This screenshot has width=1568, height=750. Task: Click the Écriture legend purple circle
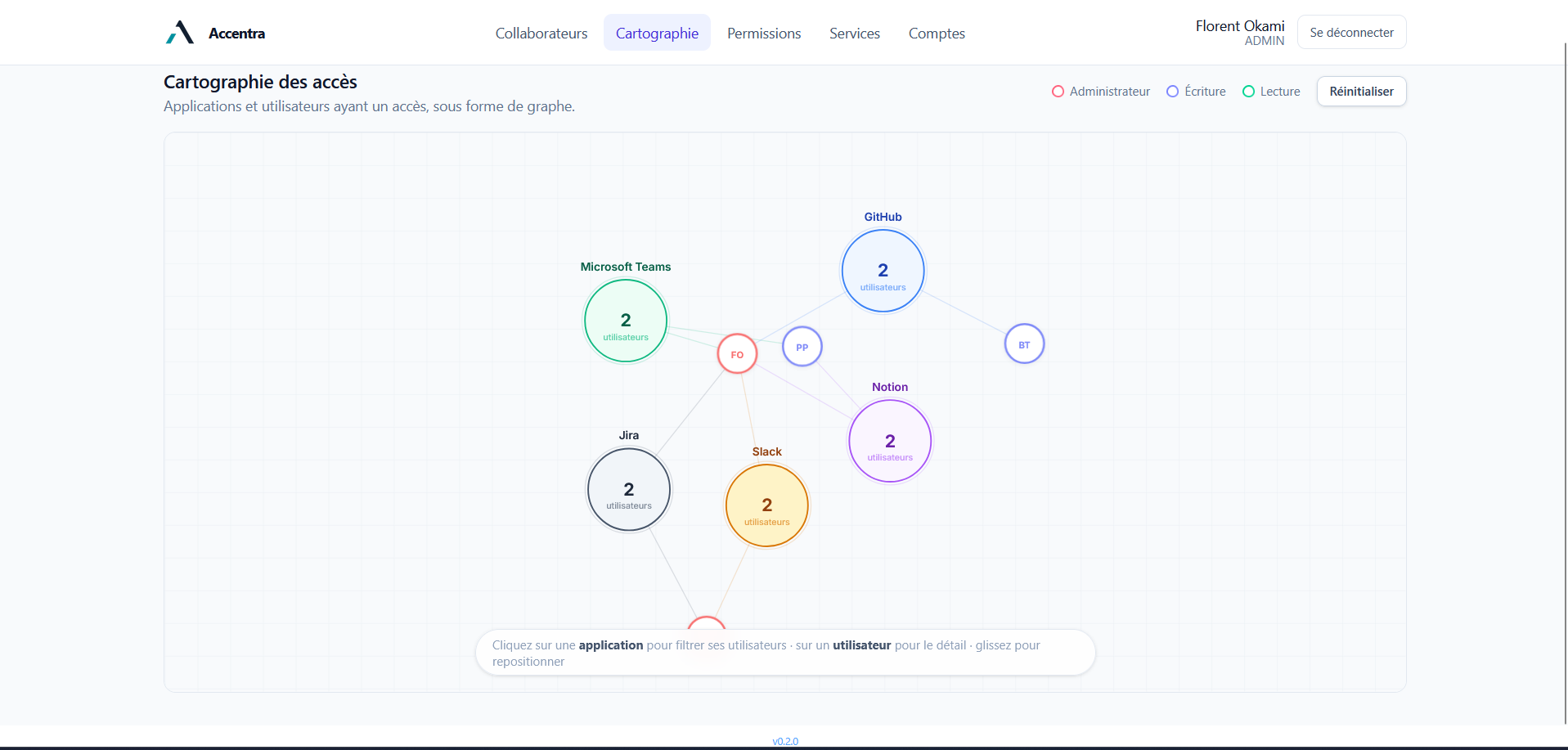[x=1172, y=92]
